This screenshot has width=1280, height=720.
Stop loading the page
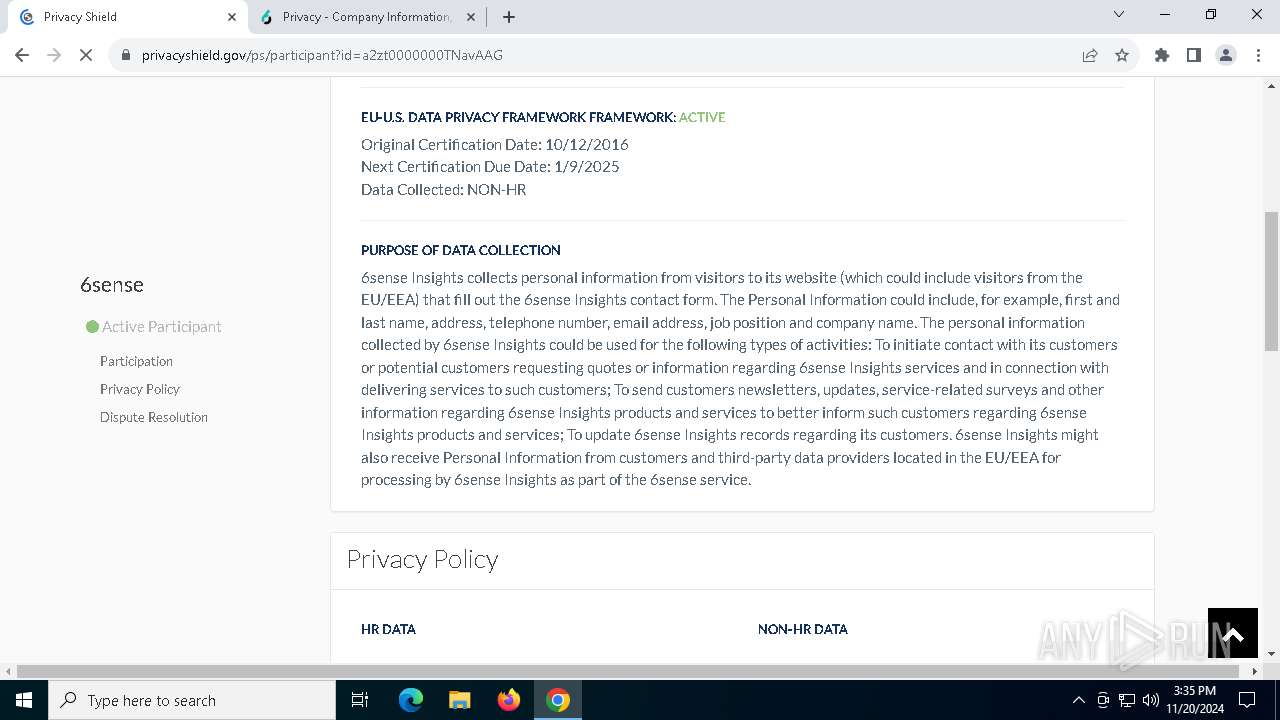(x=86, y=55)
